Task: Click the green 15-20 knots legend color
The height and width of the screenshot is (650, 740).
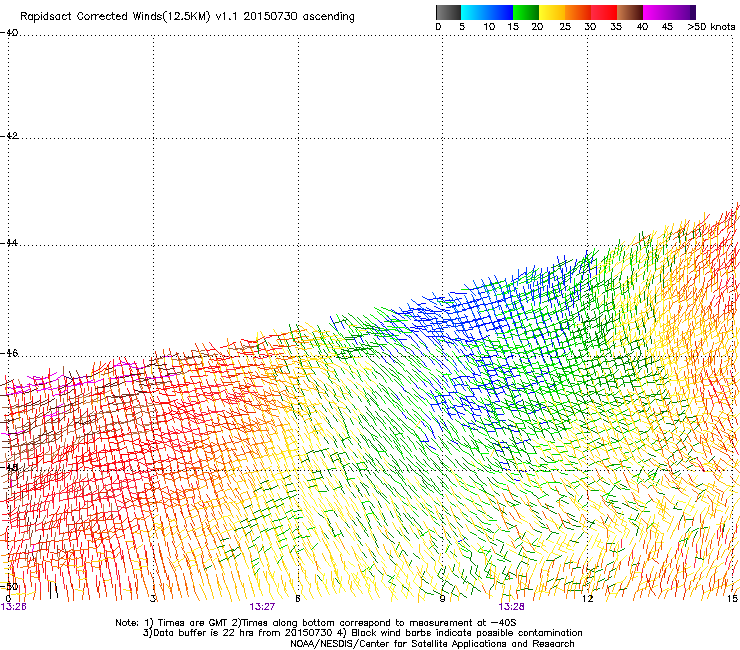Action: click(x=526, y=12)
